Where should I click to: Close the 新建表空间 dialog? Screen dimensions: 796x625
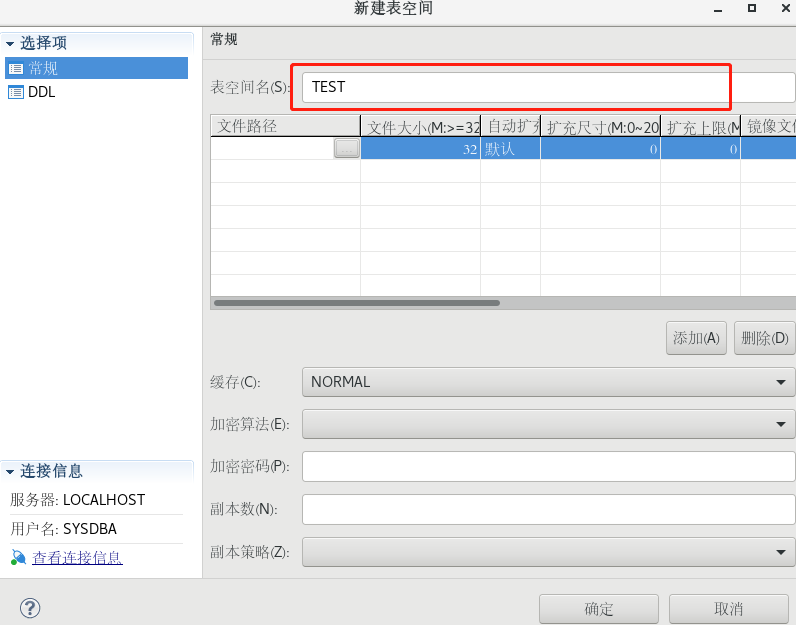pos(786,8)
